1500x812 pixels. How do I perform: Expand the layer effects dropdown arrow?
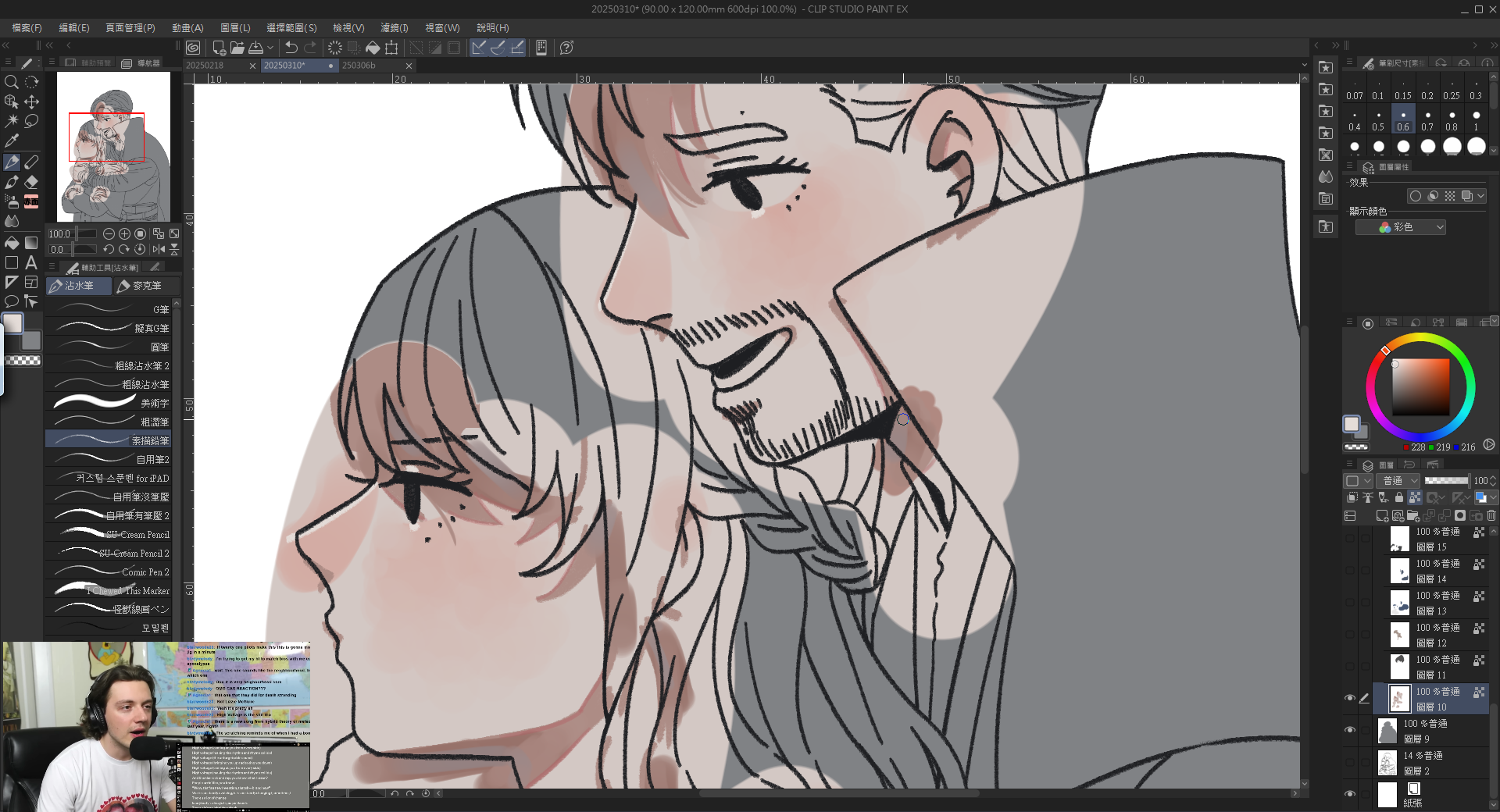pyautogui.click(x=1480, y=196)
